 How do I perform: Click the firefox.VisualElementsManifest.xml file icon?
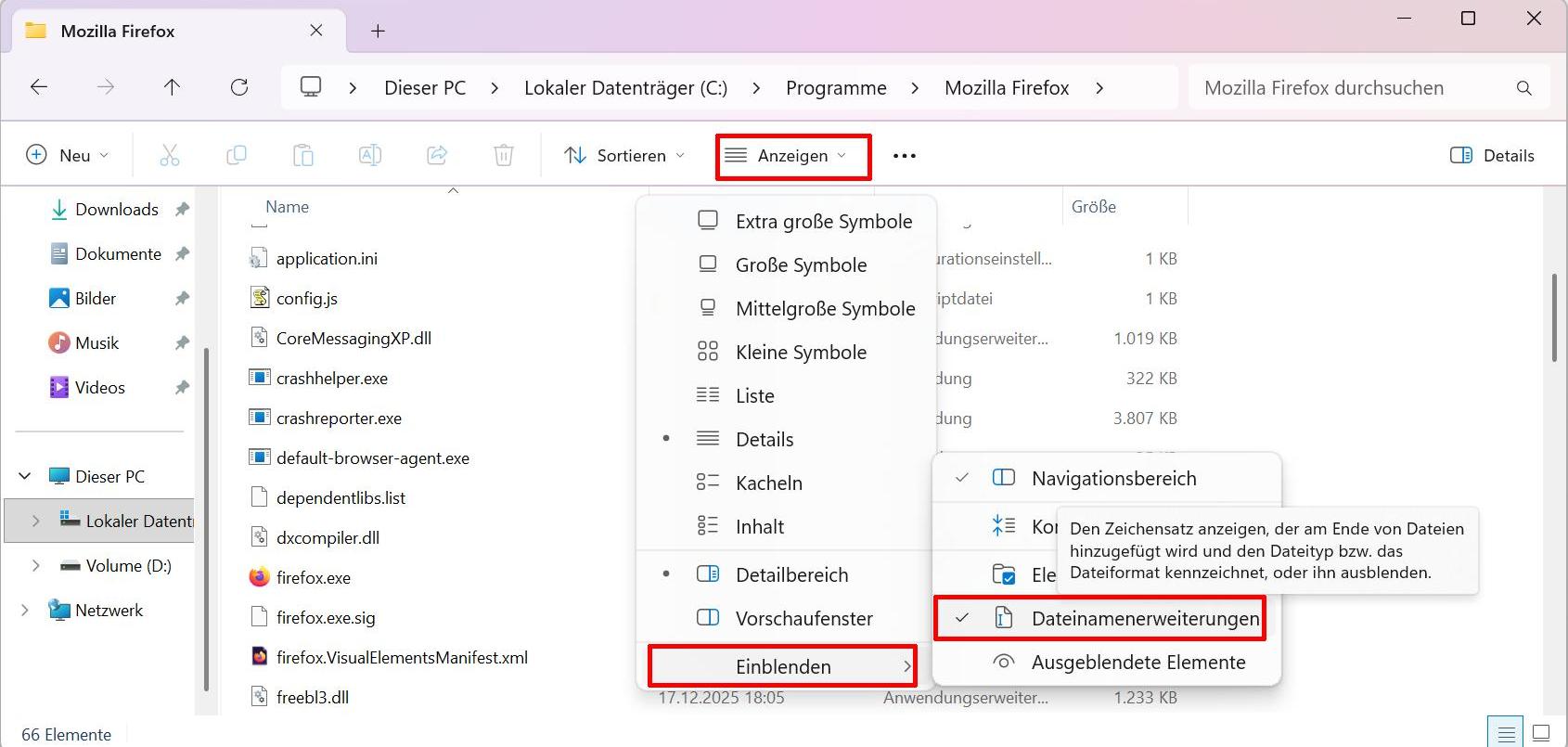[x=259, y=657]
